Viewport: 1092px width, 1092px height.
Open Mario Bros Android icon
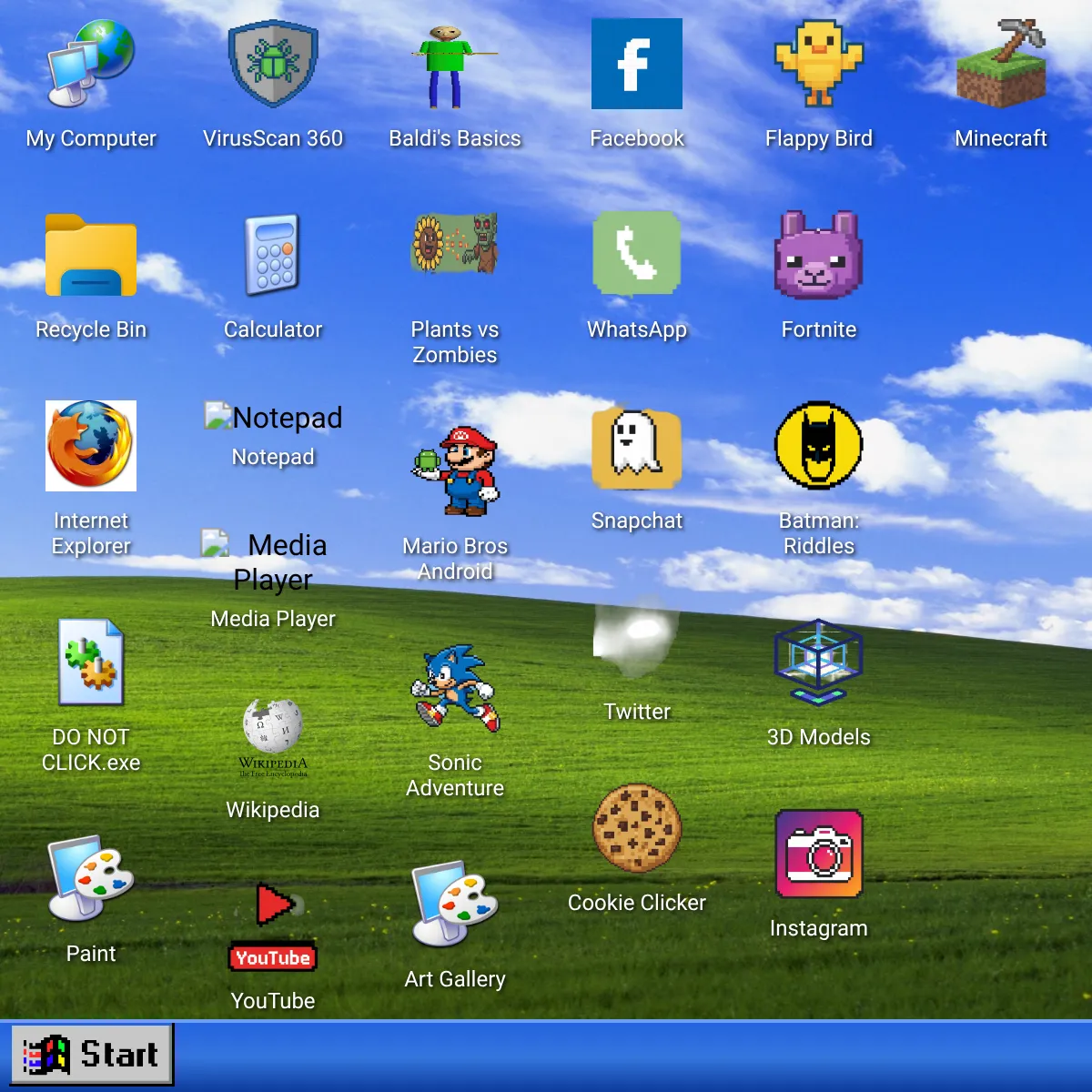click(x=455, y=471)
